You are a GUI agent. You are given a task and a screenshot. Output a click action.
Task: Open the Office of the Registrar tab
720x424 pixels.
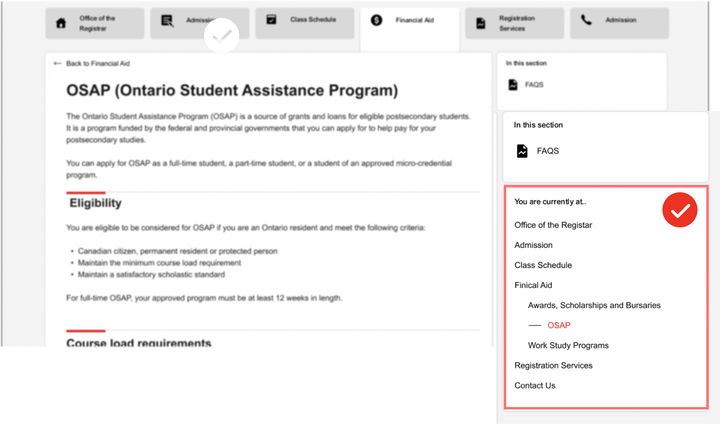pyautogui.click(x=95, y=23)
